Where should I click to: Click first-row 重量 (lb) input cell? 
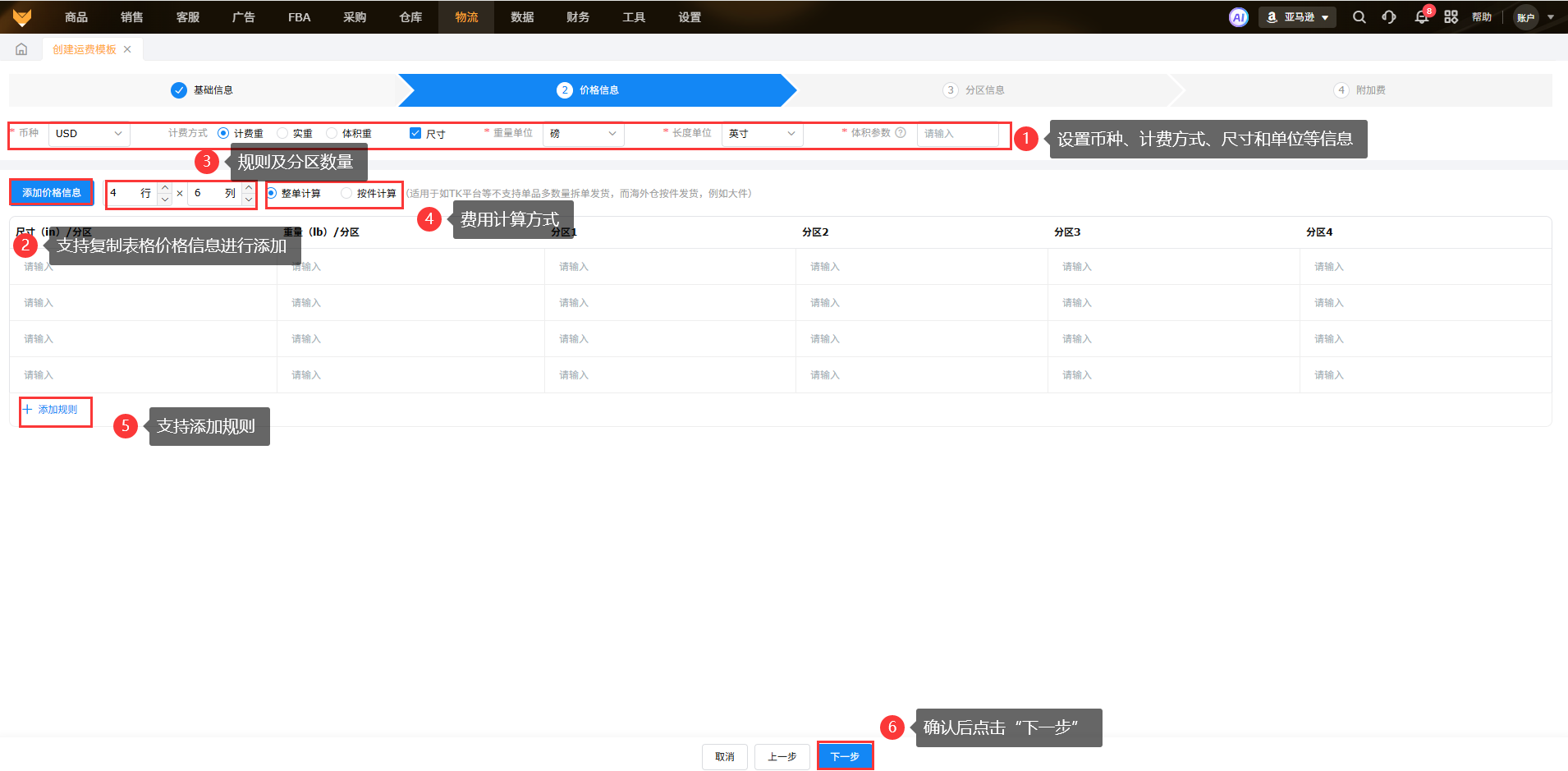point(410,267)
